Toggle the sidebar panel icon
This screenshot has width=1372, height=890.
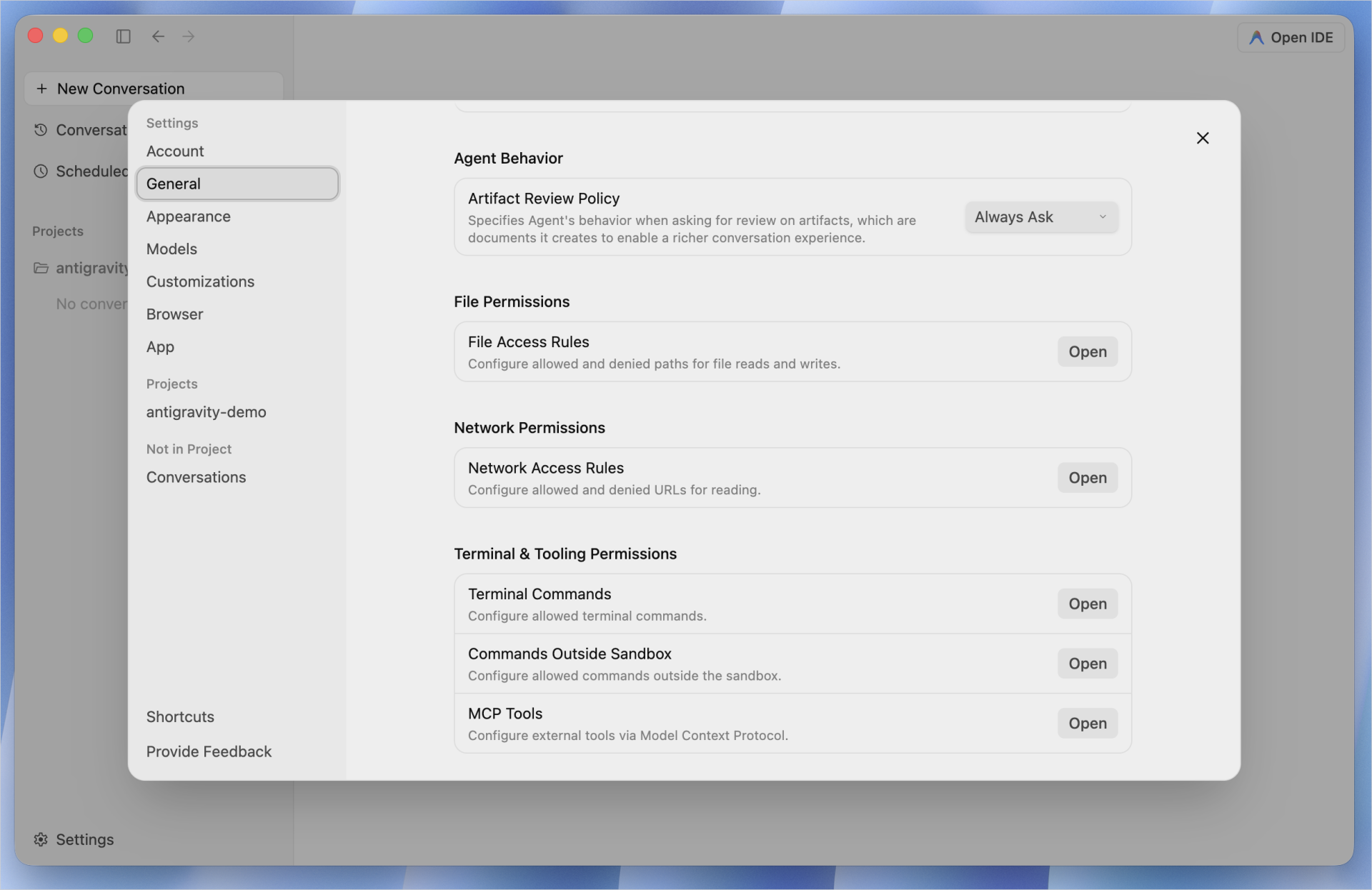pos(123,36)
